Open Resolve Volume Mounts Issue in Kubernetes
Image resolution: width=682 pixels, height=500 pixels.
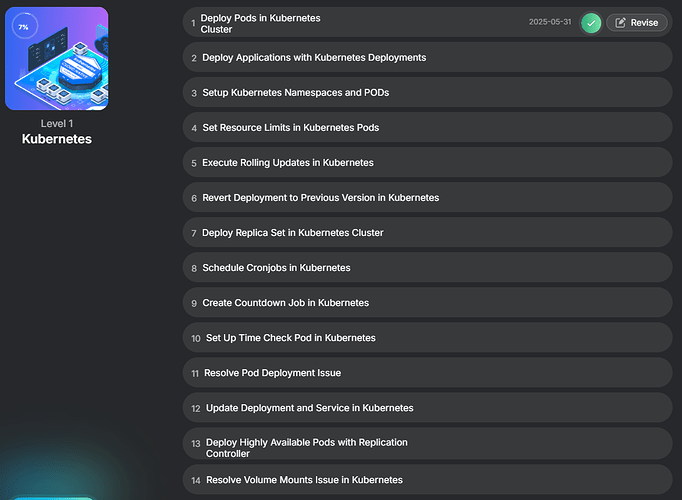point(304,480)
